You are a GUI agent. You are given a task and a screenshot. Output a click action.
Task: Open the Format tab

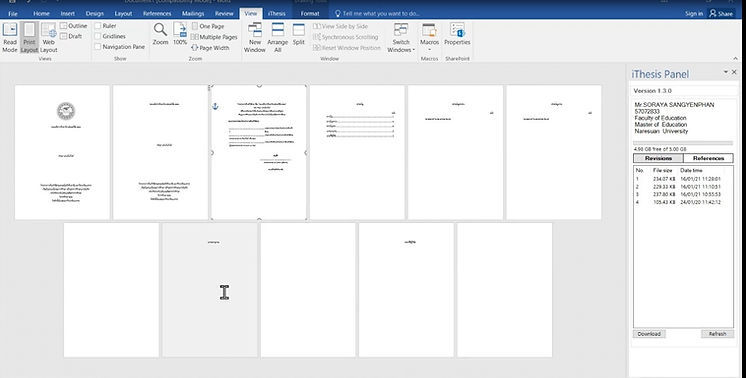click(310, 13)
